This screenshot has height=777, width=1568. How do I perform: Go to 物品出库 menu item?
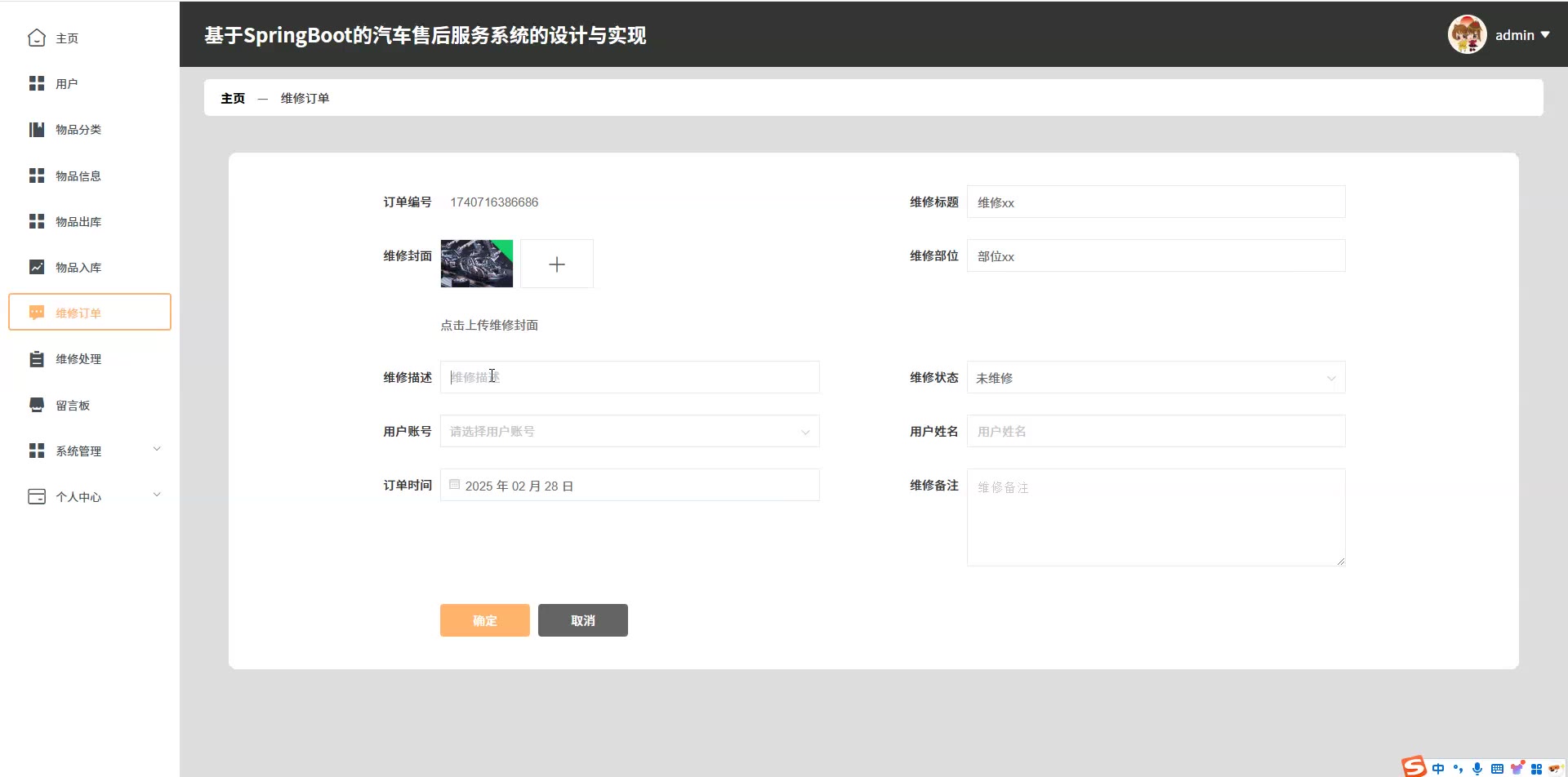point(78,222)
